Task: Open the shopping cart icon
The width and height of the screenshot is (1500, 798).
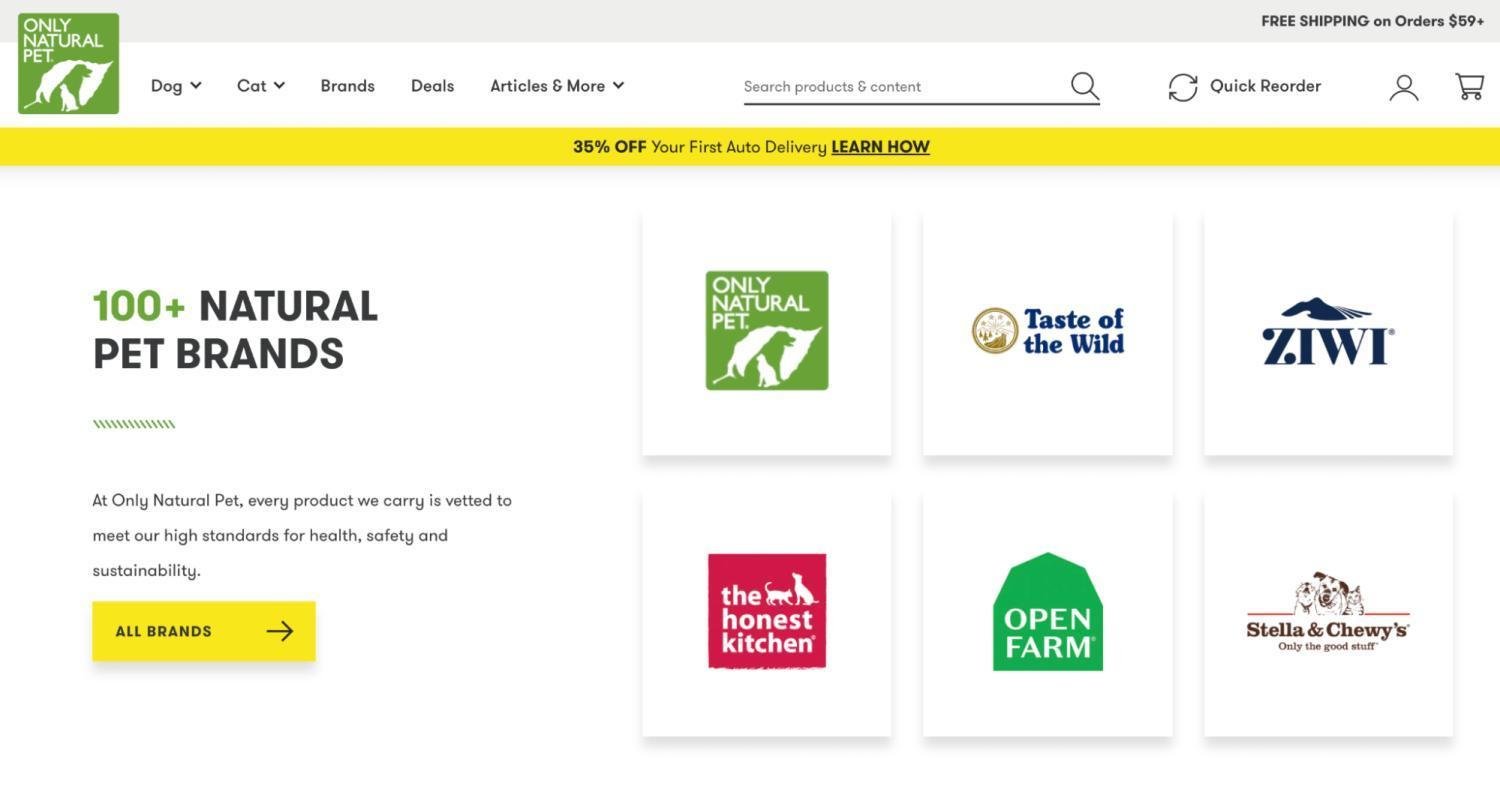Action: click(1469, 87)
